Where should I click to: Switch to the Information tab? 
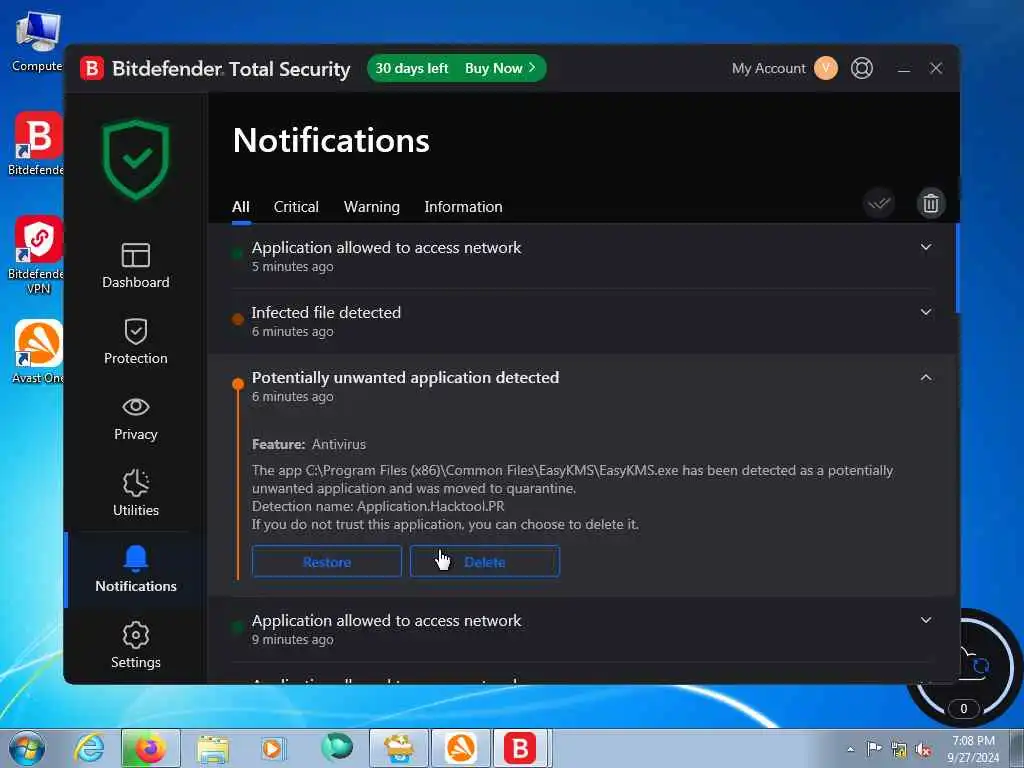coord(463,207)
